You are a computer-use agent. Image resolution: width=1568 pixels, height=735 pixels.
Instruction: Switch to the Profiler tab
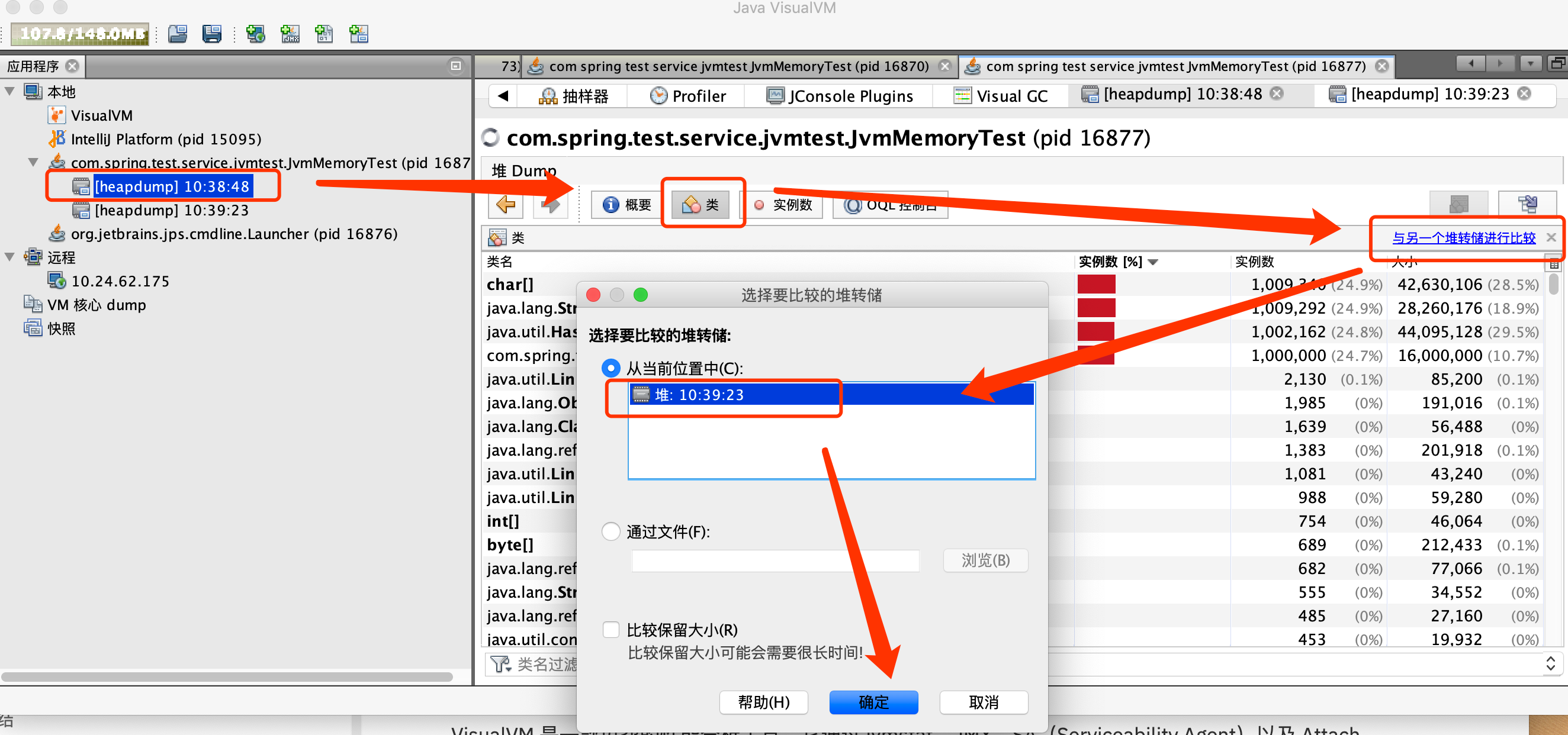point(688,95)
